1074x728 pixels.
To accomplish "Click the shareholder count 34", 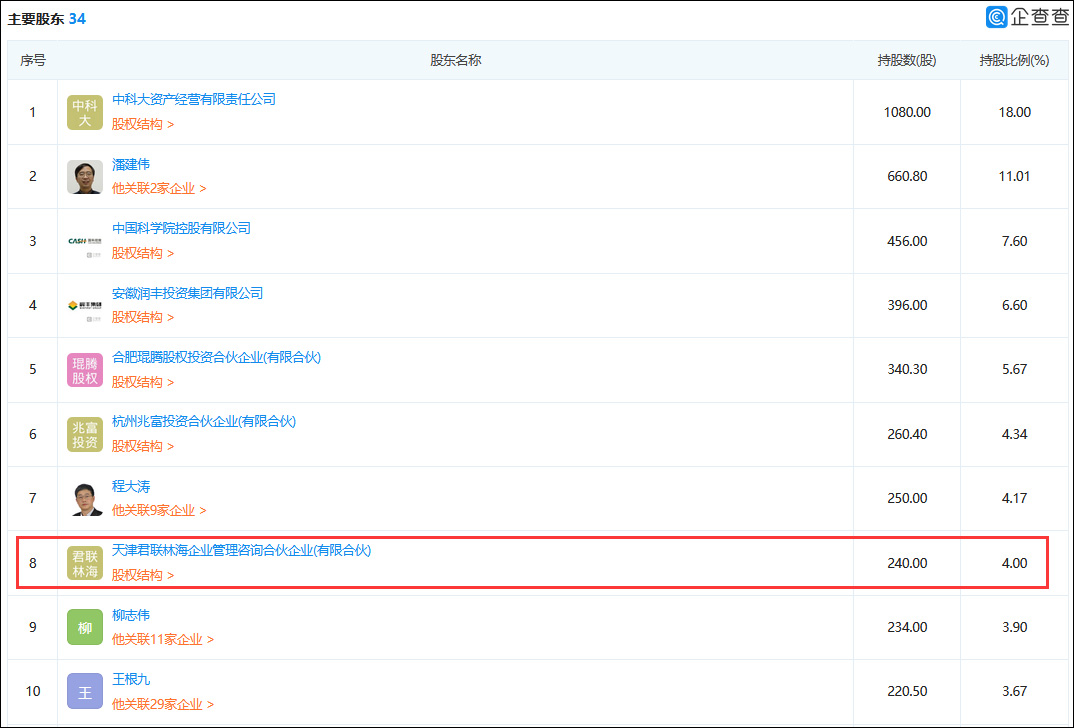I will coord(77,19).
